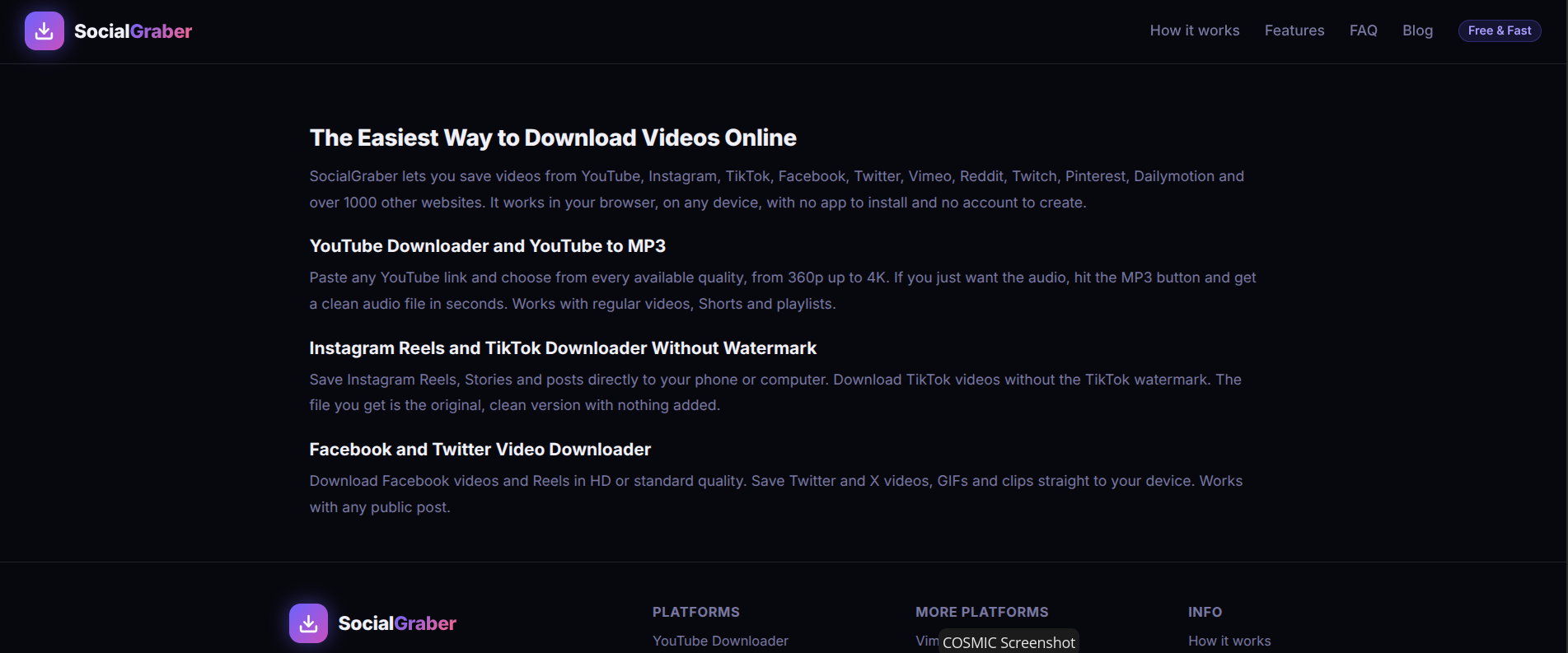Viewport: 1568px width, 653px height.
Task: Click the MORE PLATFORMS footer column title
Action: [x=982, y=612]
